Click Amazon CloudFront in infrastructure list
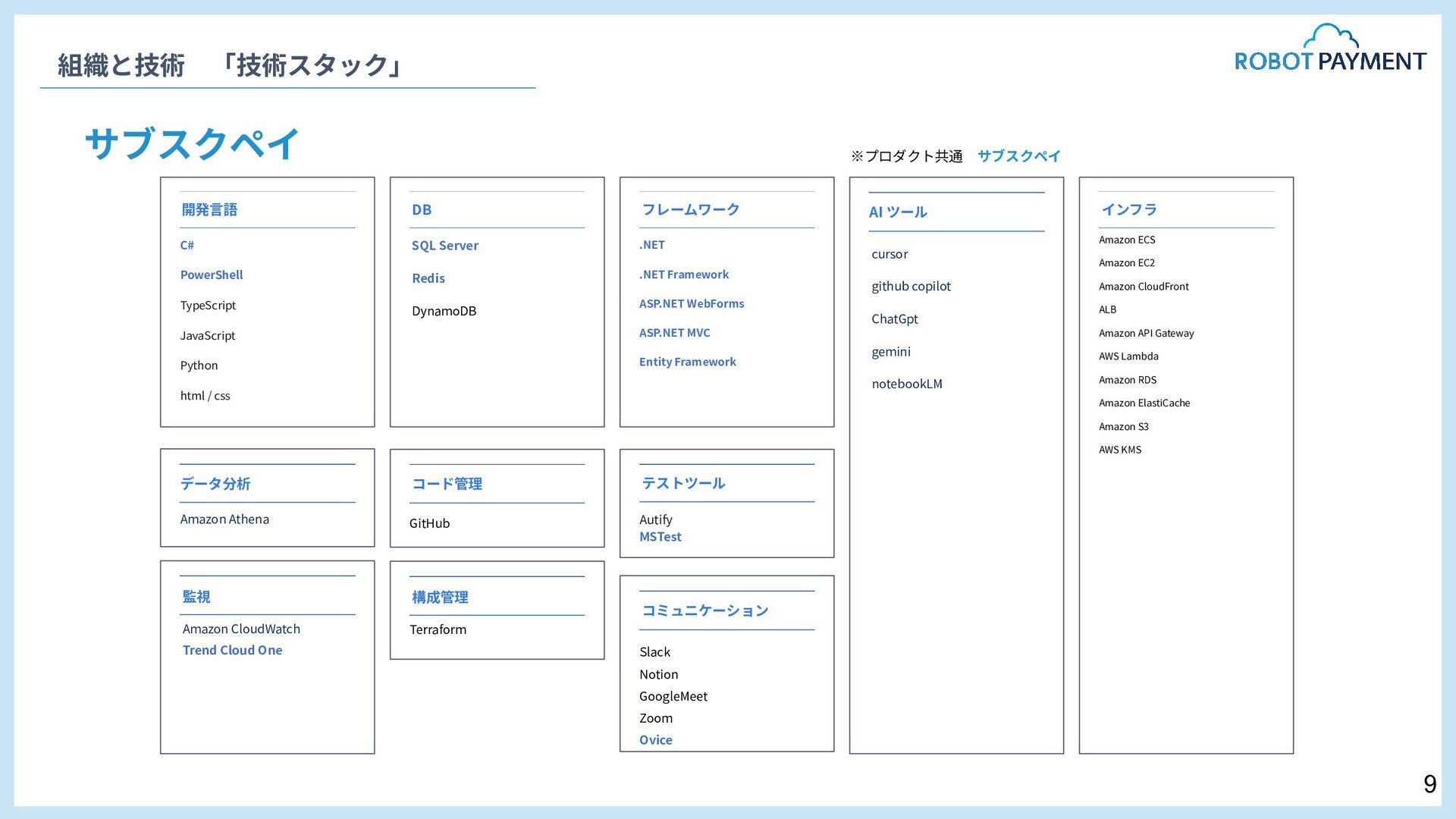Image resolution: width=1456 pixels, height=819 pixels. click(x=1143, y=287)
